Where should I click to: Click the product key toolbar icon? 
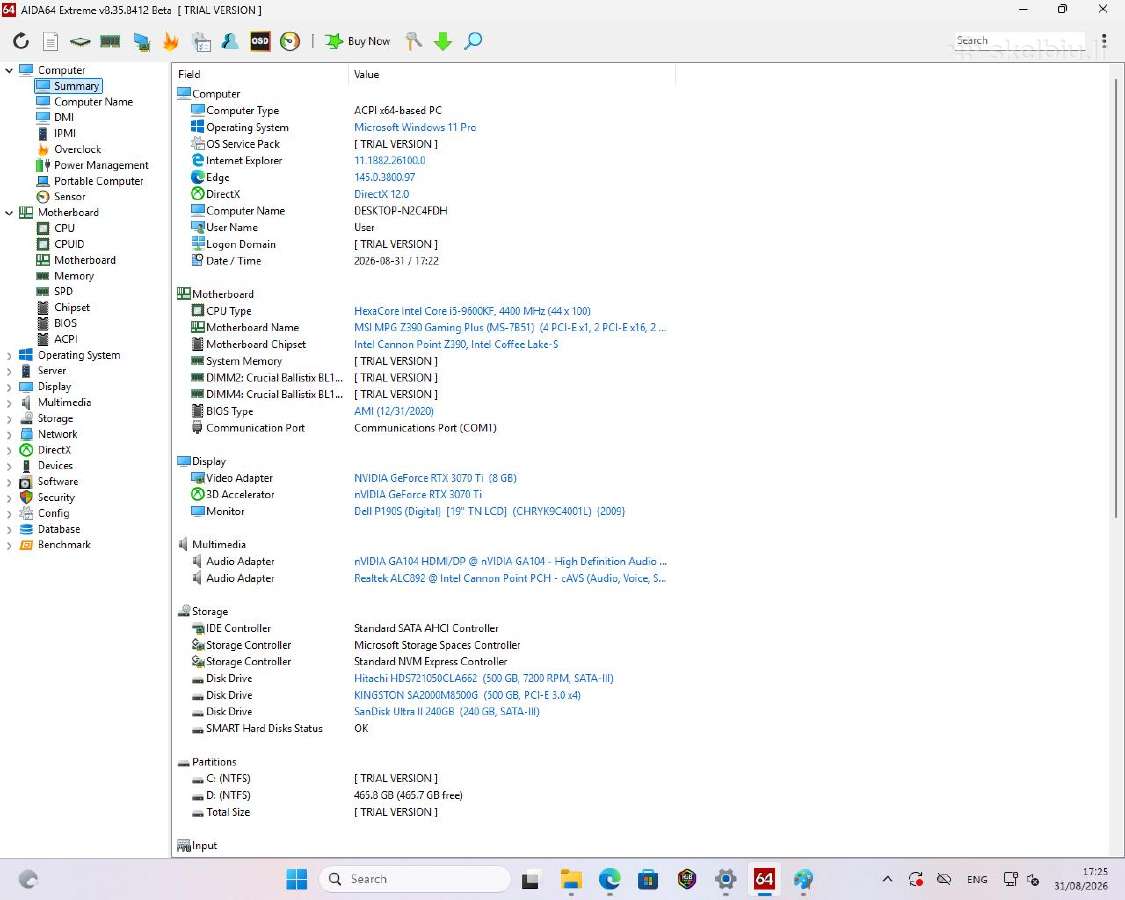pyautogui.click(x=413, y=41)
